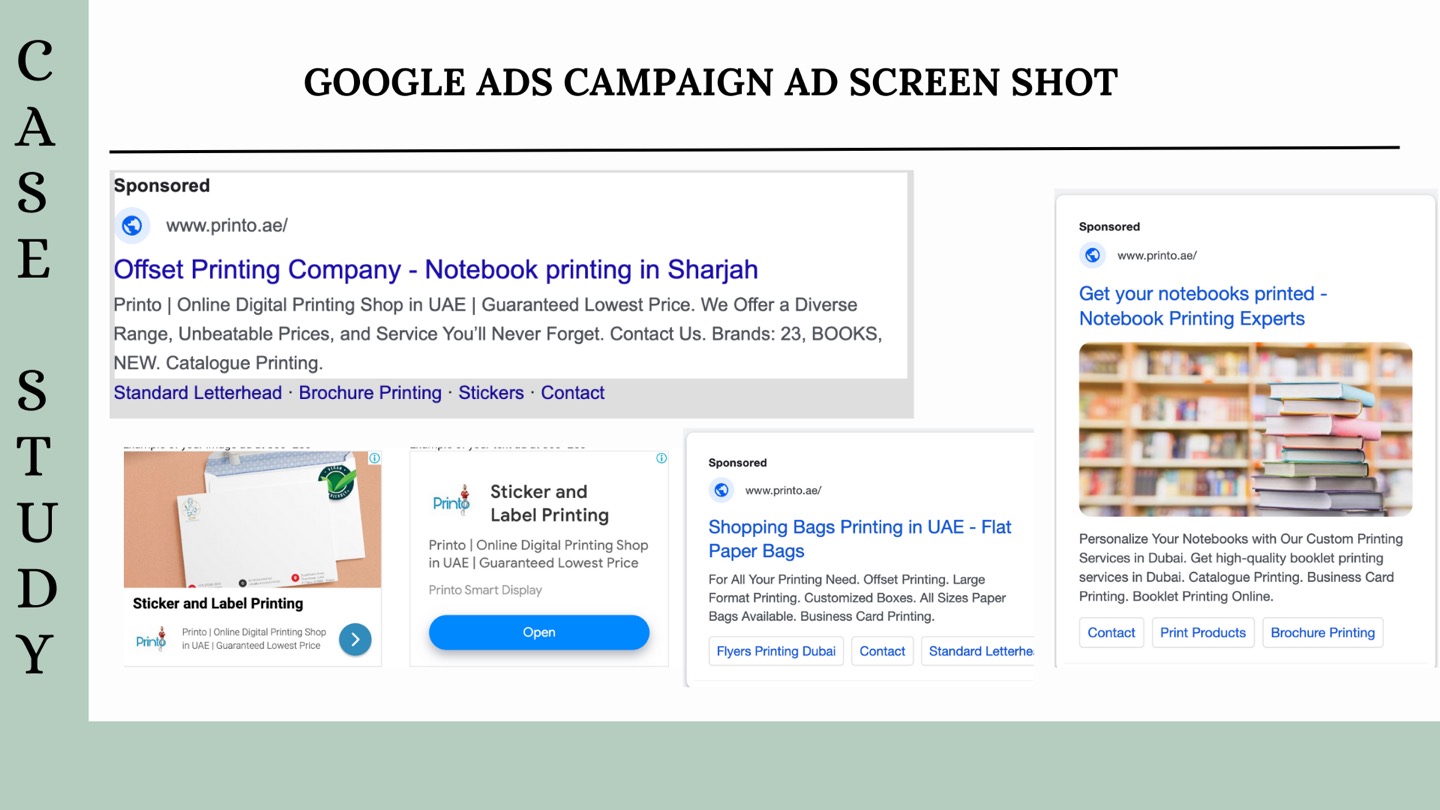Click the description text of the Offset Printing ad
The image size is (1440, 810).
498,334
